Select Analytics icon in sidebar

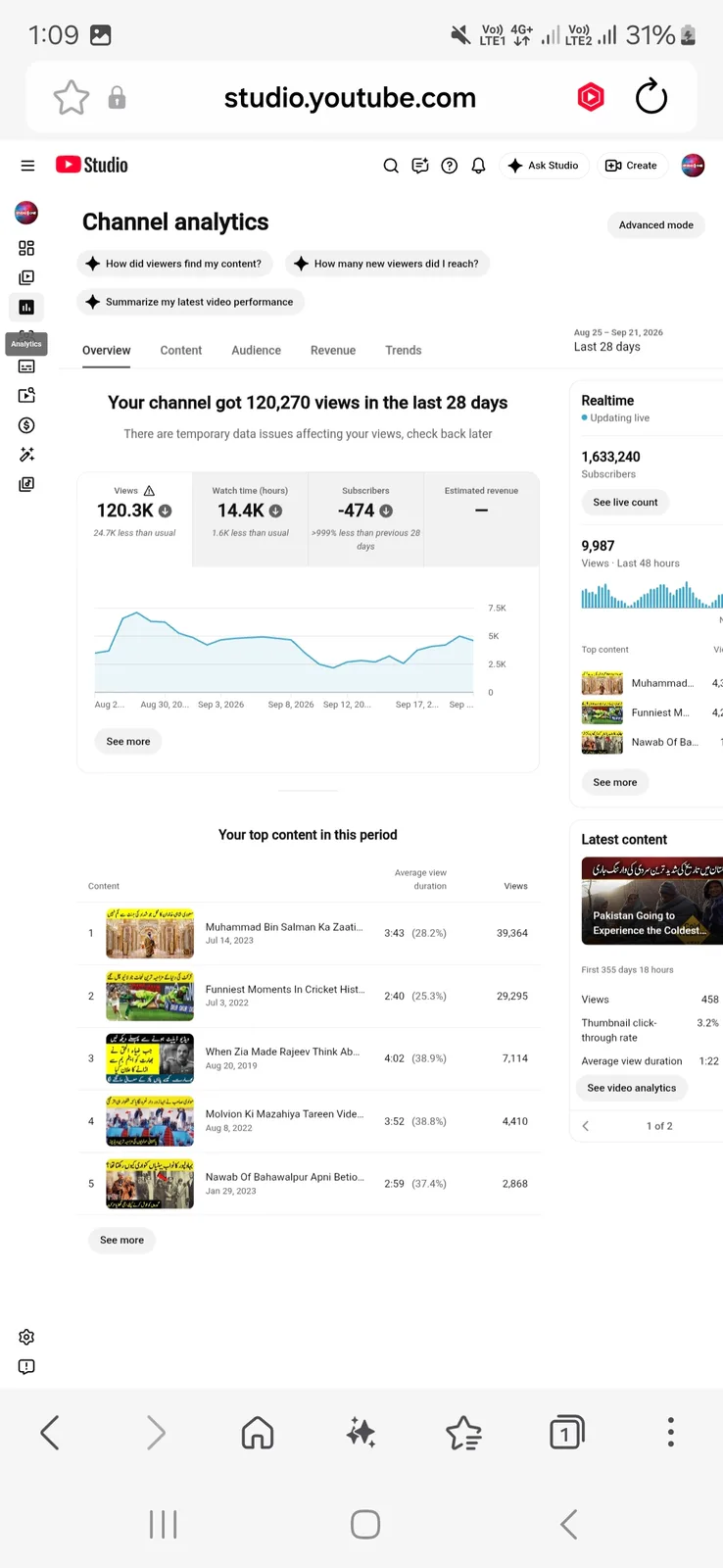(26, 307)
